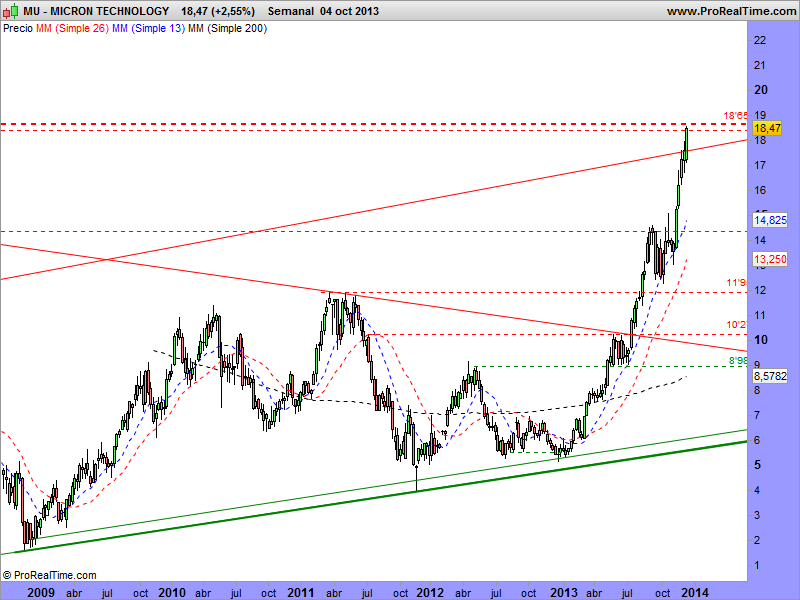Click price axis value 21

(760, 65)
